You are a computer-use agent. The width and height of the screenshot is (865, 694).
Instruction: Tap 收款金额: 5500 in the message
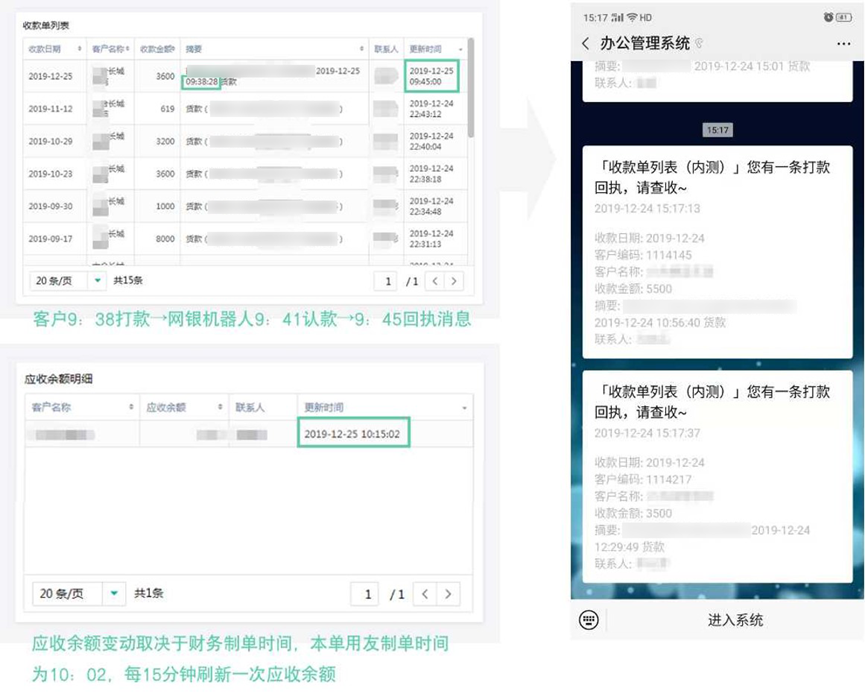point(633,289)
